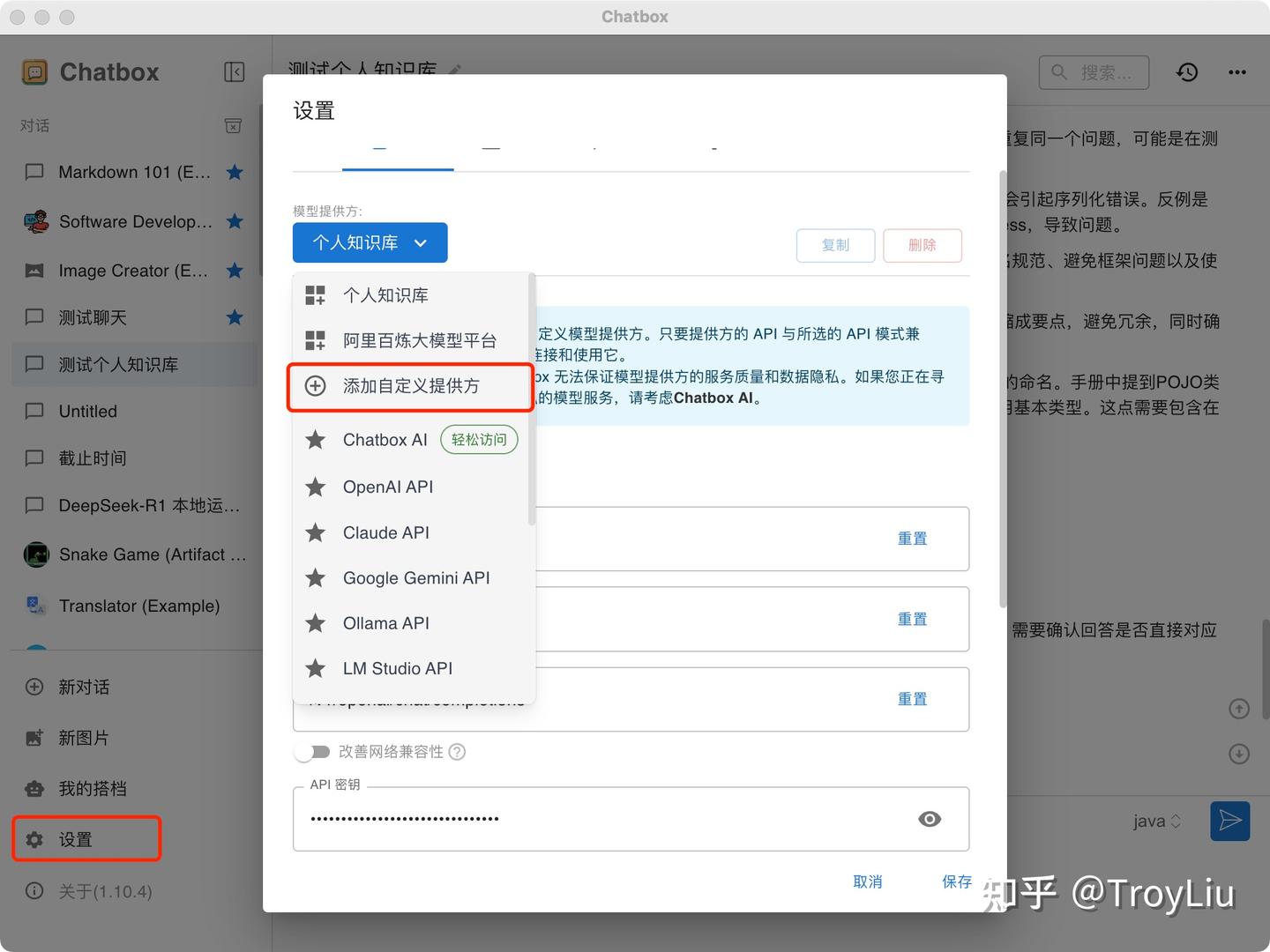Open chat history with the clock icon
The width and height of the screenshot is (1270, 952).
(x=1187, y=72)
